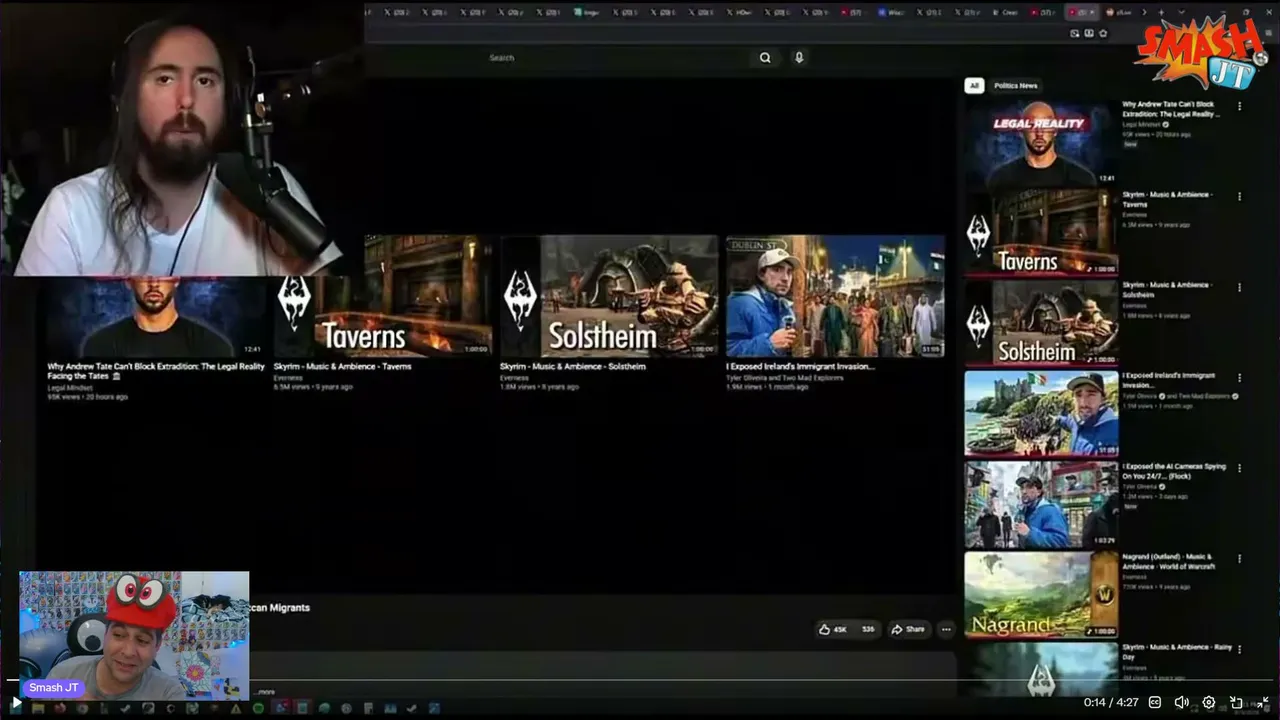The width and height of the screenshot is (1280, 720).
Task: Click the play button in the player bar
Action: (16, 703)
